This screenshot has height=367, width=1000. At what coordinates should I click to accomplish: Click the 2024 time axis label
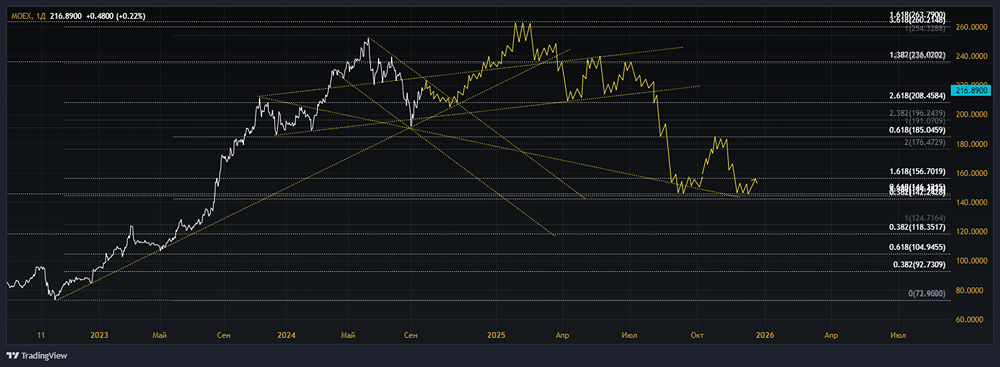(x=287, y=334)
